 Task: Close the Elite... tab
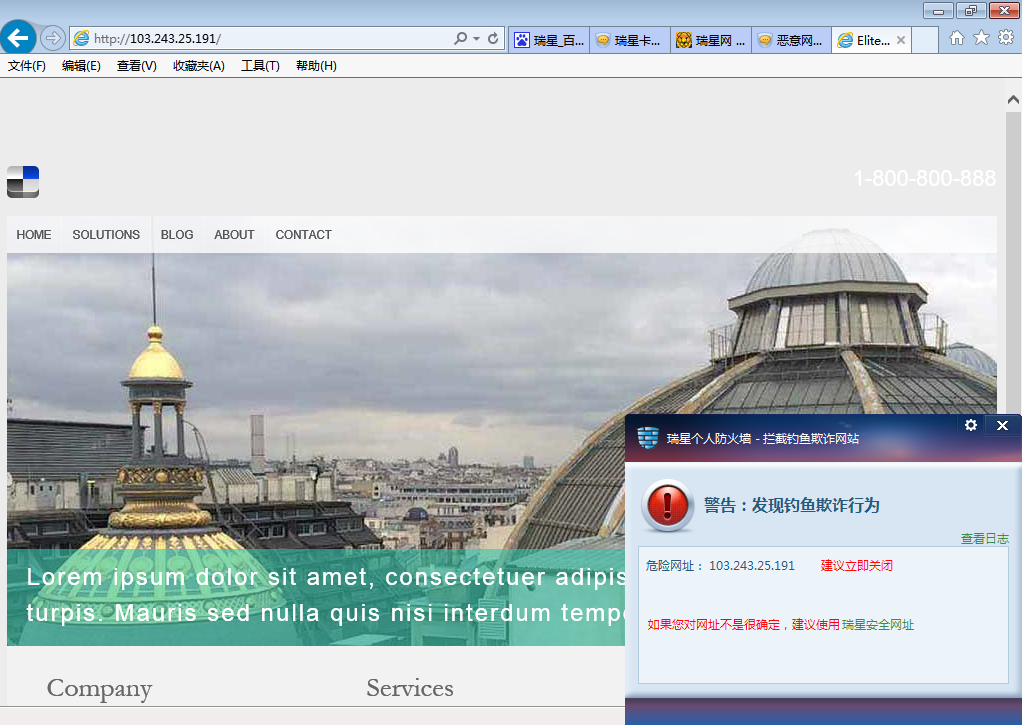point(901,40)
